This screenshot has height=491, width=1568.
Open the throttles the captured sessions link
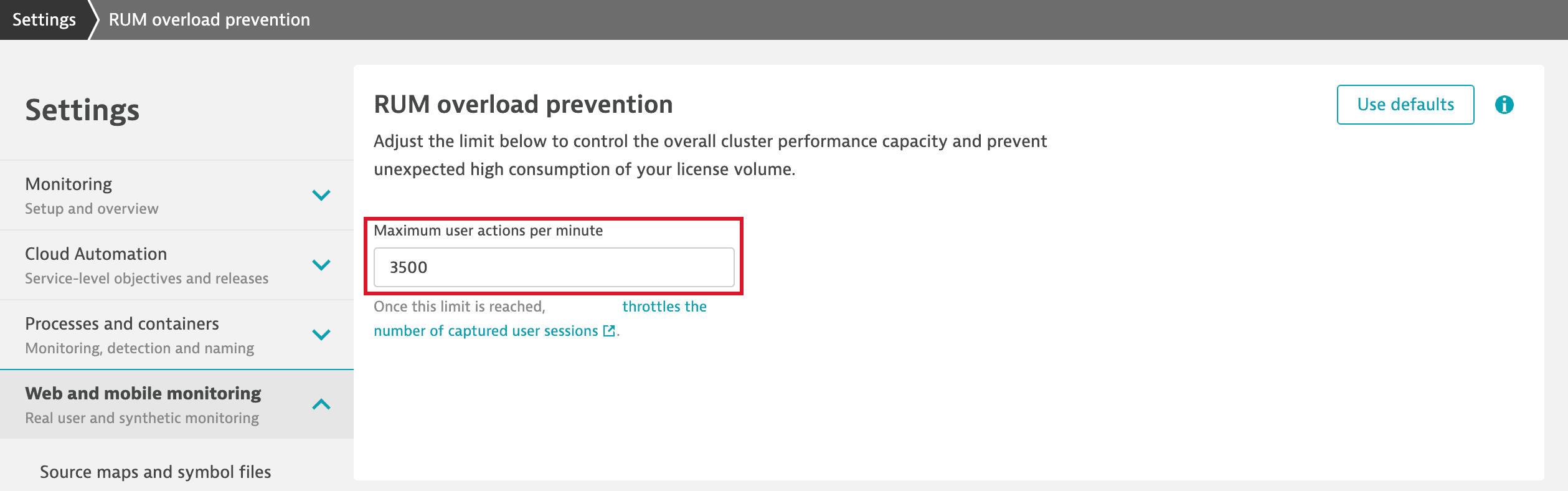664,307
